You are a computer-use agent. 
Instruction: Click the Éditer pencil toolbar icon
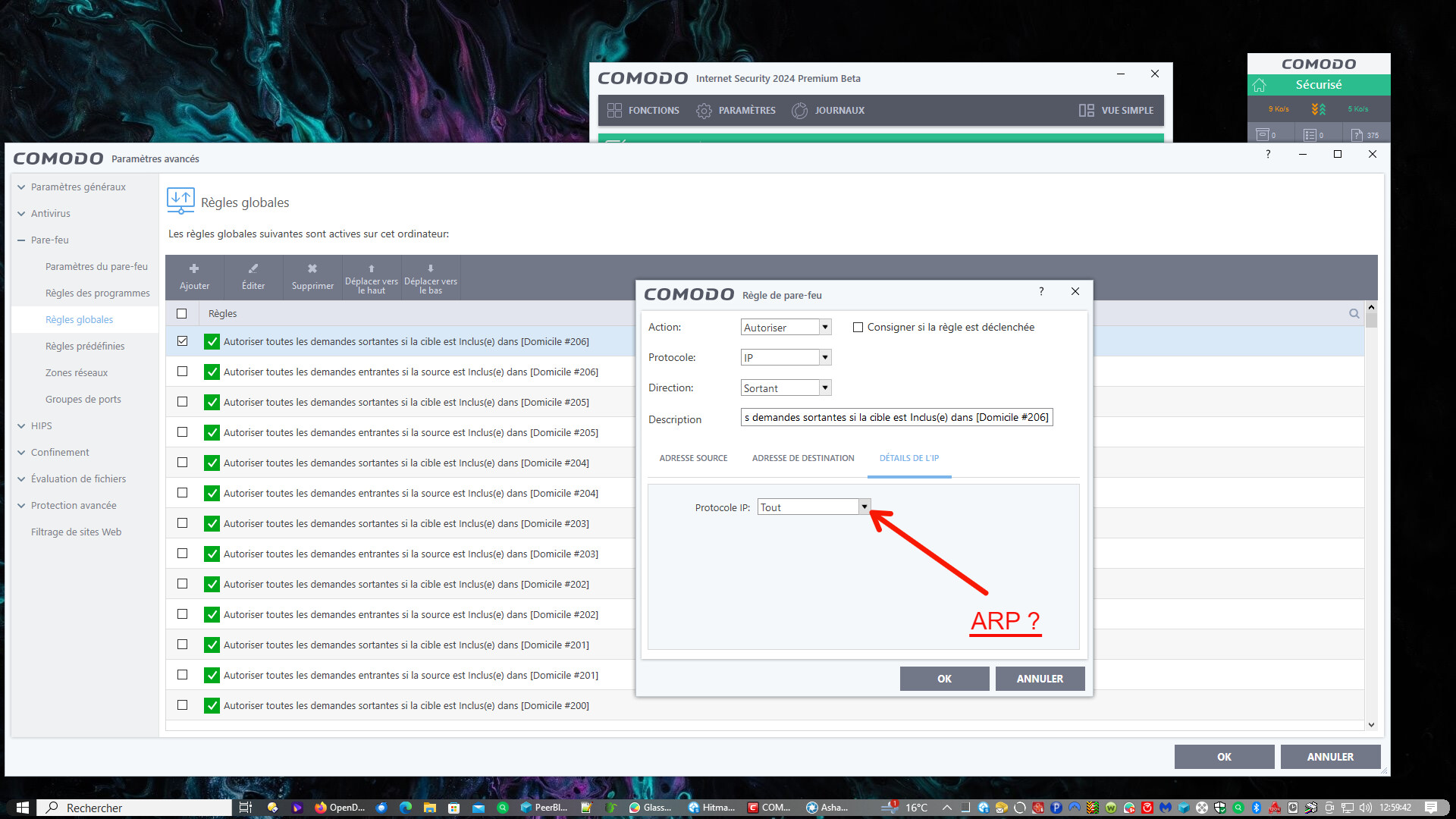pos(253,268)
